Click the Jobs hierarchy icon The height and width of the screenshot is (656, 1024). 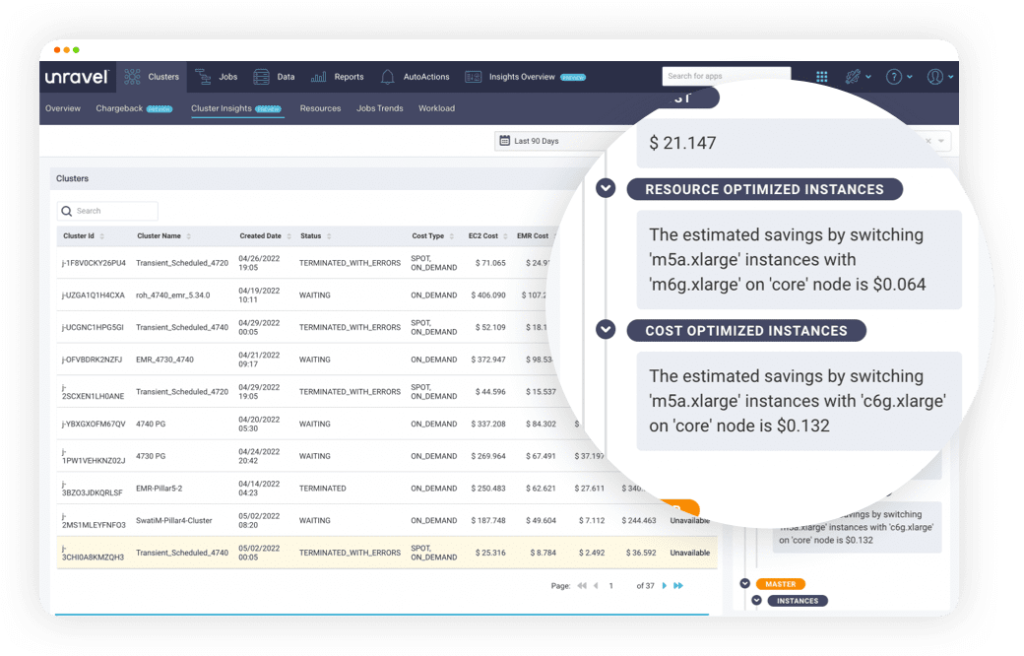pyautogui.click(x=202, y=76)
